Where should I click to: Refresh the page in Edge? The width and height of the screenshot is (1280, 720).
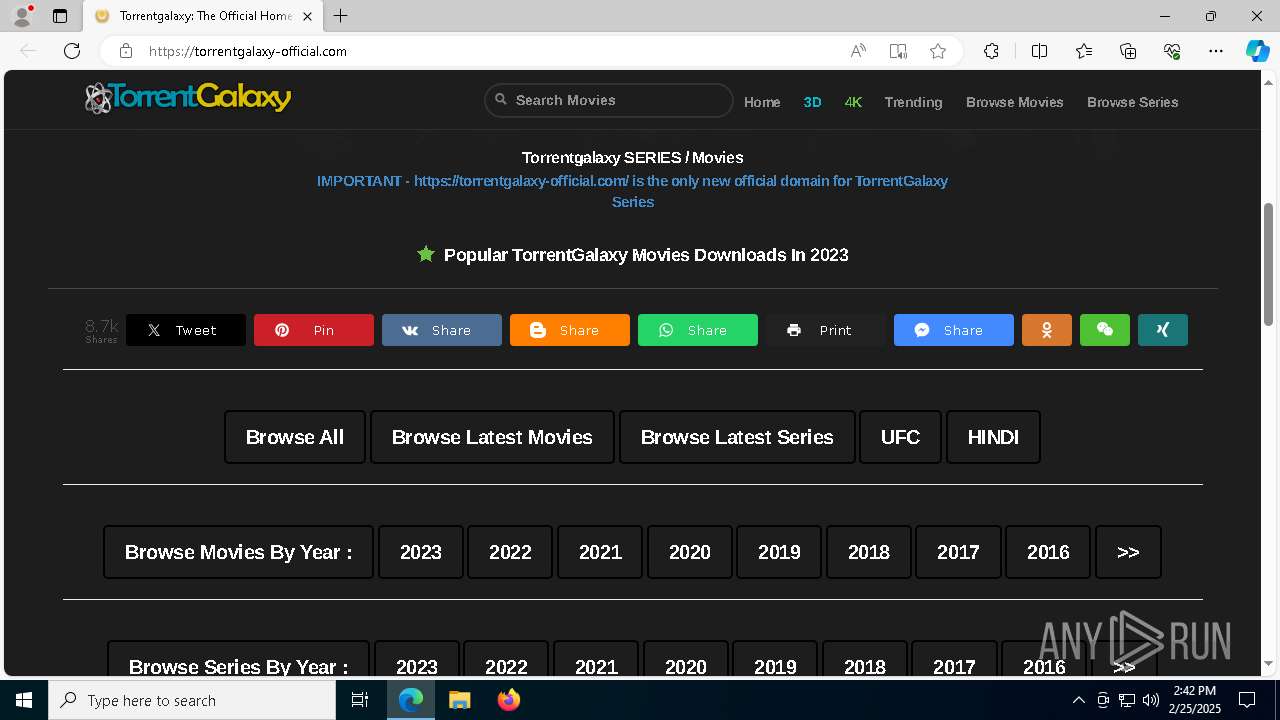point(72,51)
